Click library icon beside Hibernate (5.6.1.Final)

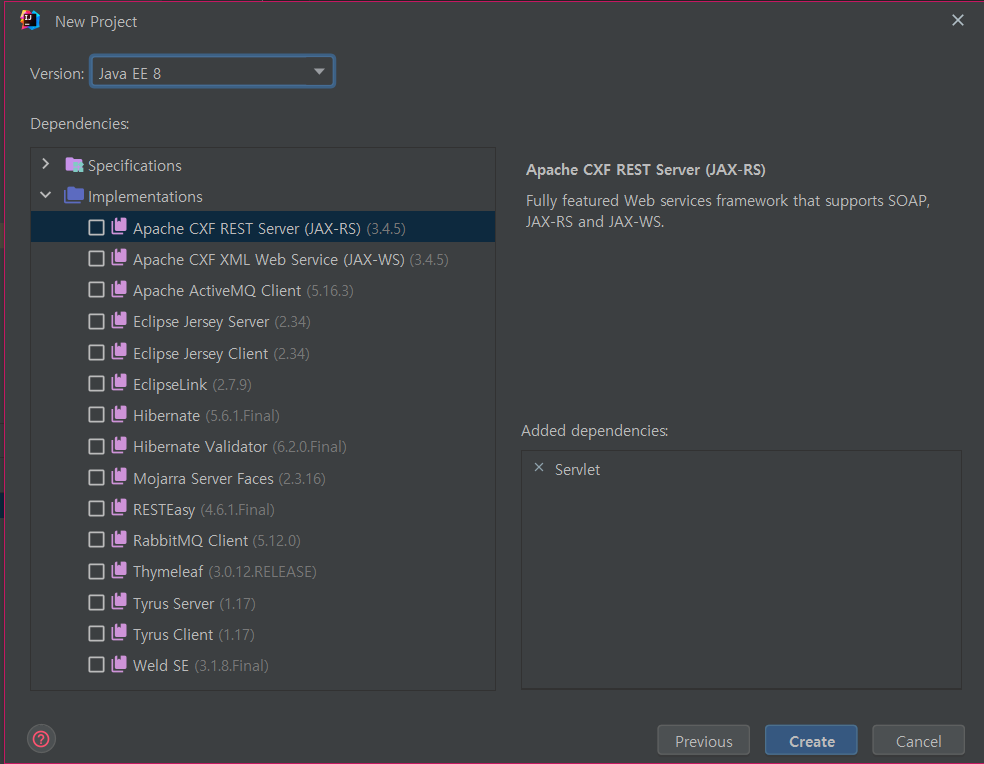pyautogui.click(x=119, y=414)
